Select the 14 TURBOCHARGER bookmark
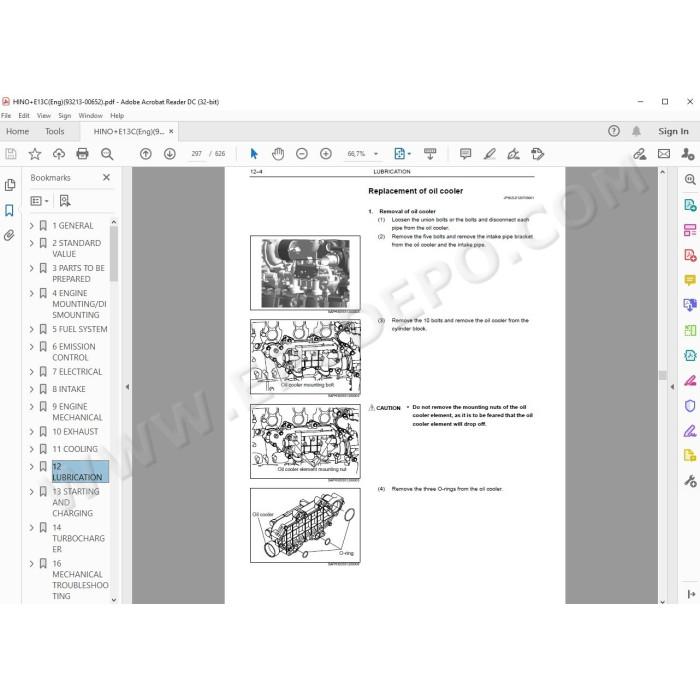The width and height of the screenshot is (700, 700). tap(79, 538)
